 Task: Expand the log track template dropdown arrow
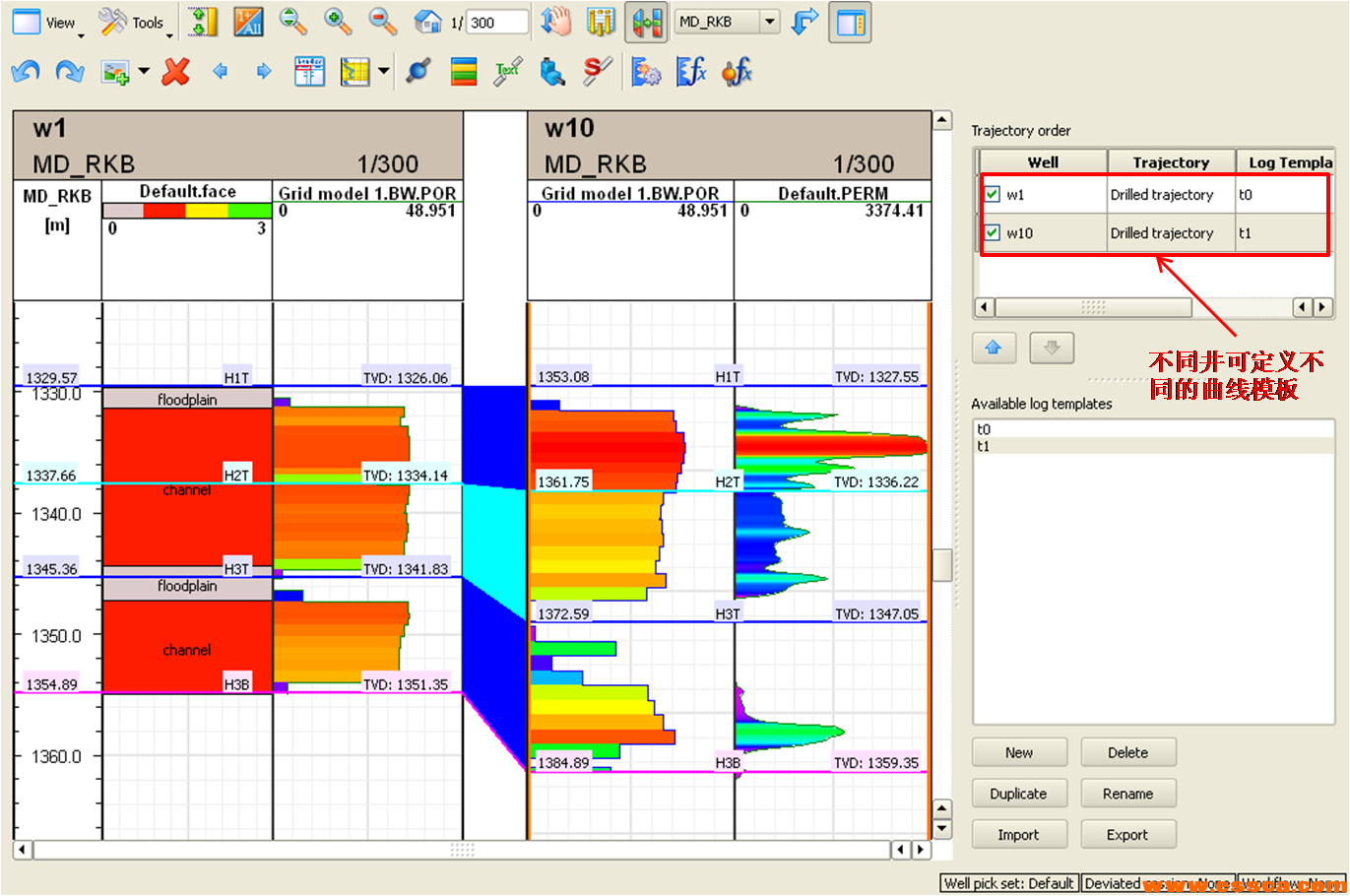[x=383, y=71]
